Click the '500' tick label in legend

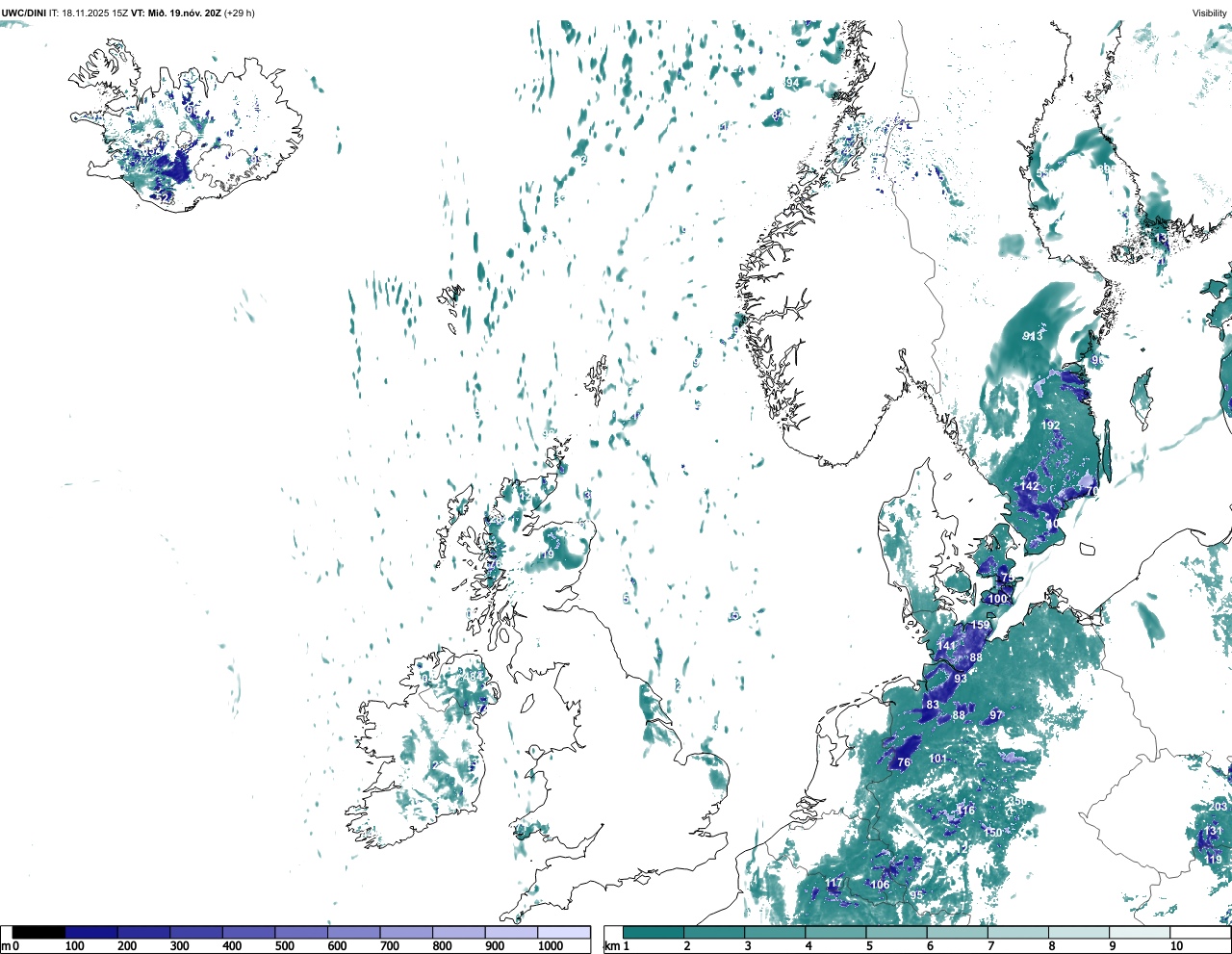tap(284, 946)
